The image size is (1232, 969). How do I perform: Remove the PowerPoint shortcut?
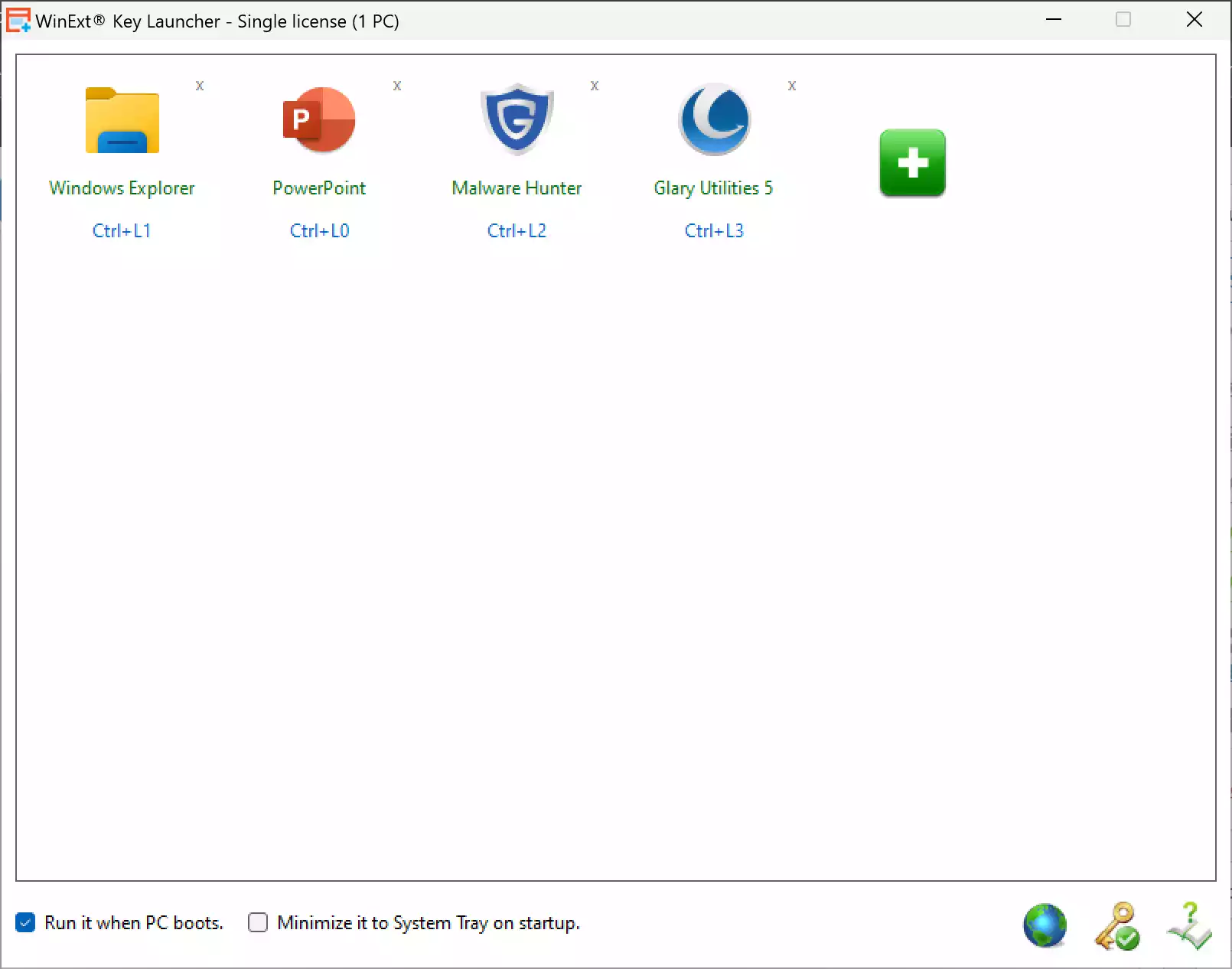(x=397, y=86)
